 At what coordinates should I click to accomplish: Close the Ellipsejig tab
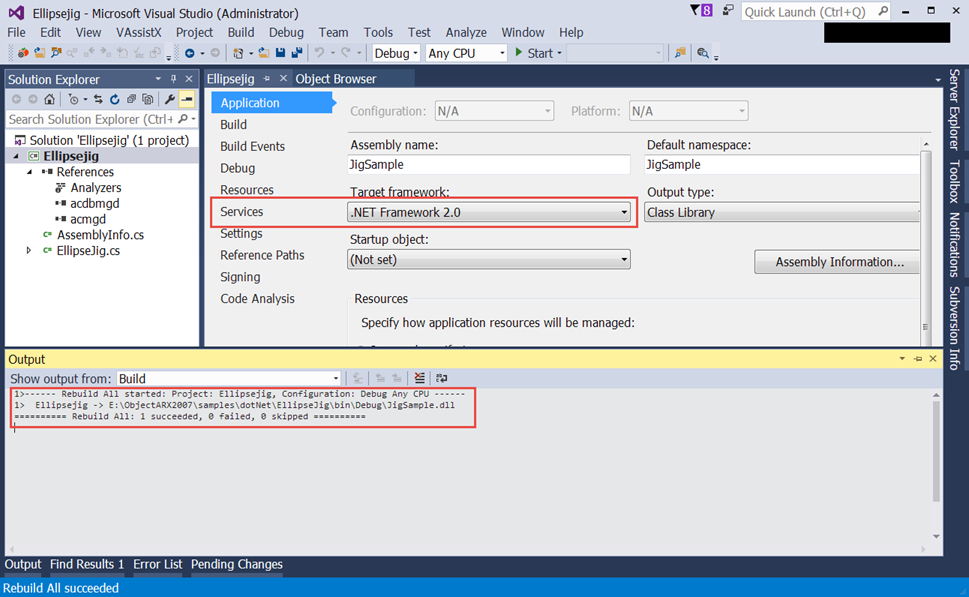coord(283,78)
